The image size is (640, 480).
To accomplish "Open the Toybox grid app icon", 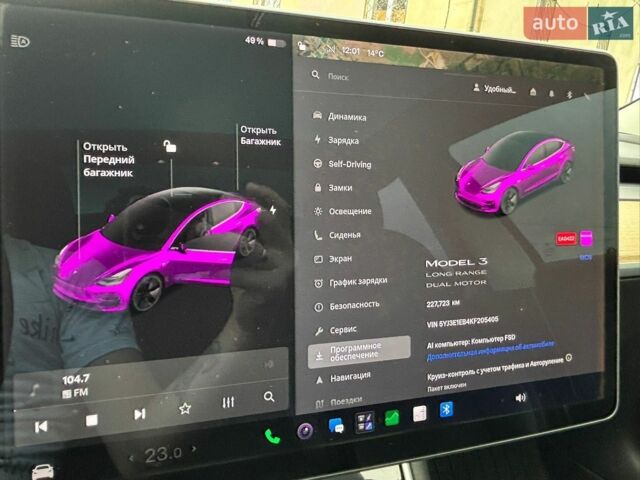I will click(364, 422).
